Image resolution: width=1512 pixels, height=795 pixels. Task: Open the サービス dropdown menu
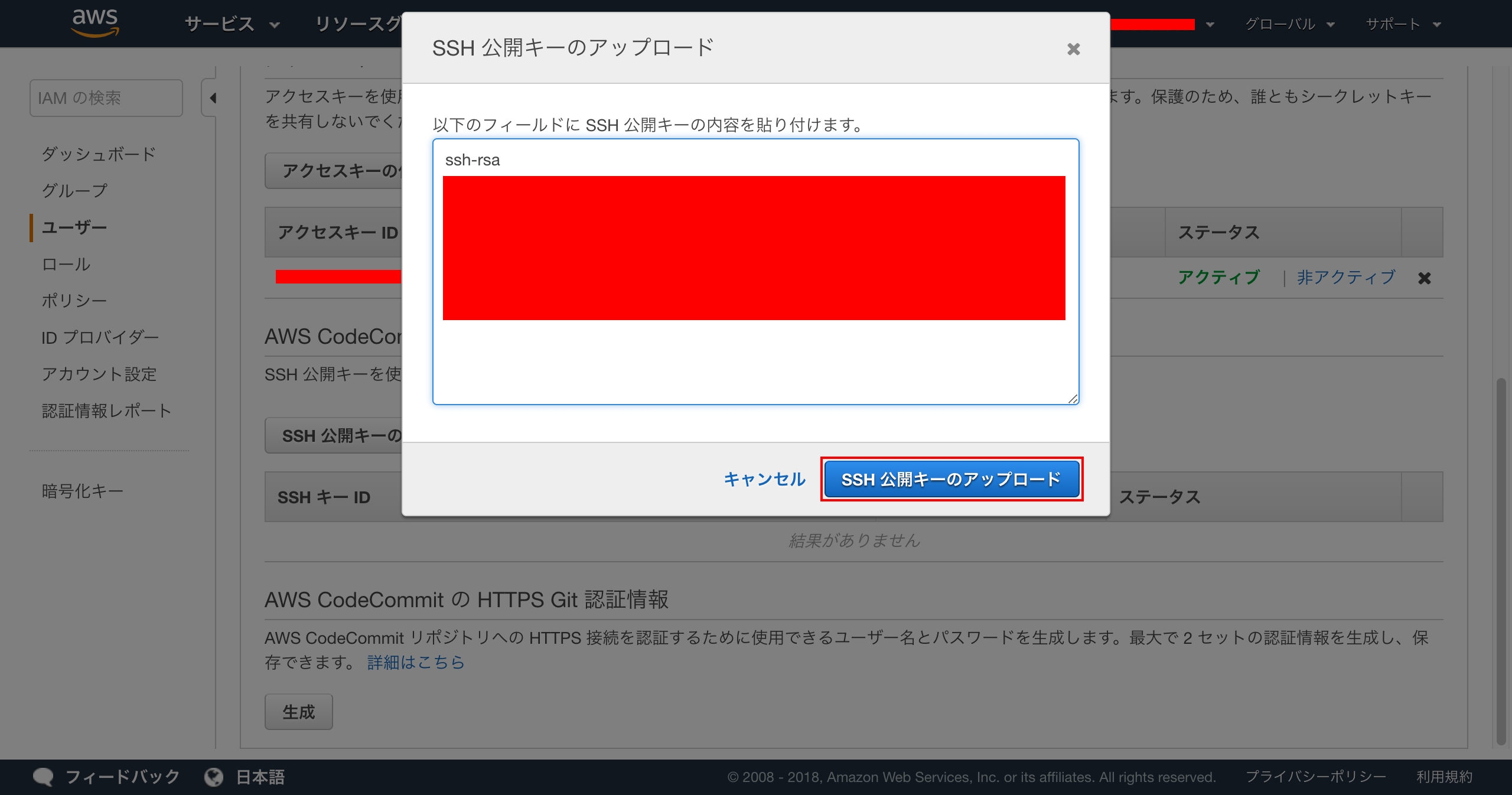[x=232, y=24]
